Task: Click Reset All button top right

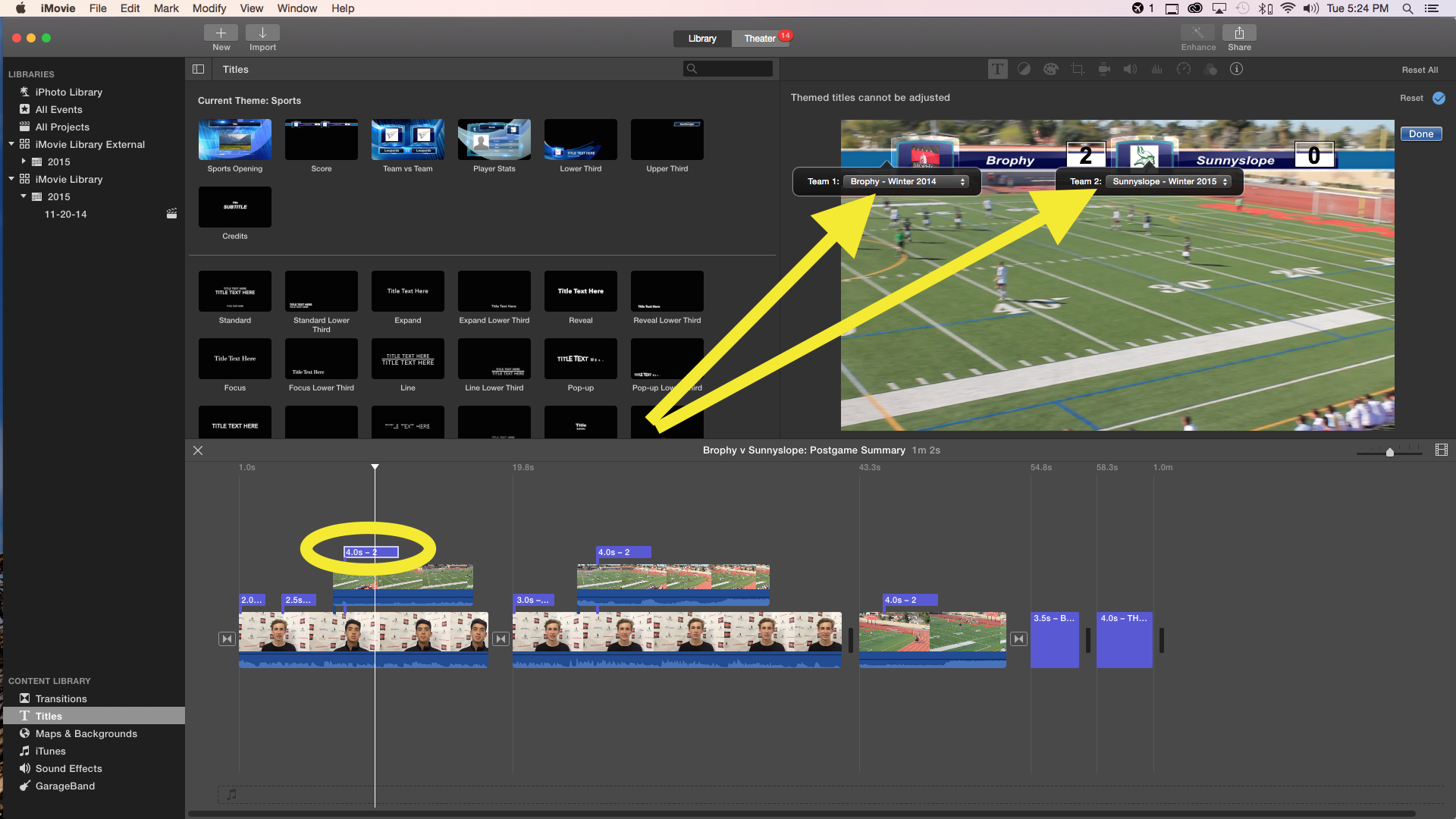Action: tap(1419, 69)
